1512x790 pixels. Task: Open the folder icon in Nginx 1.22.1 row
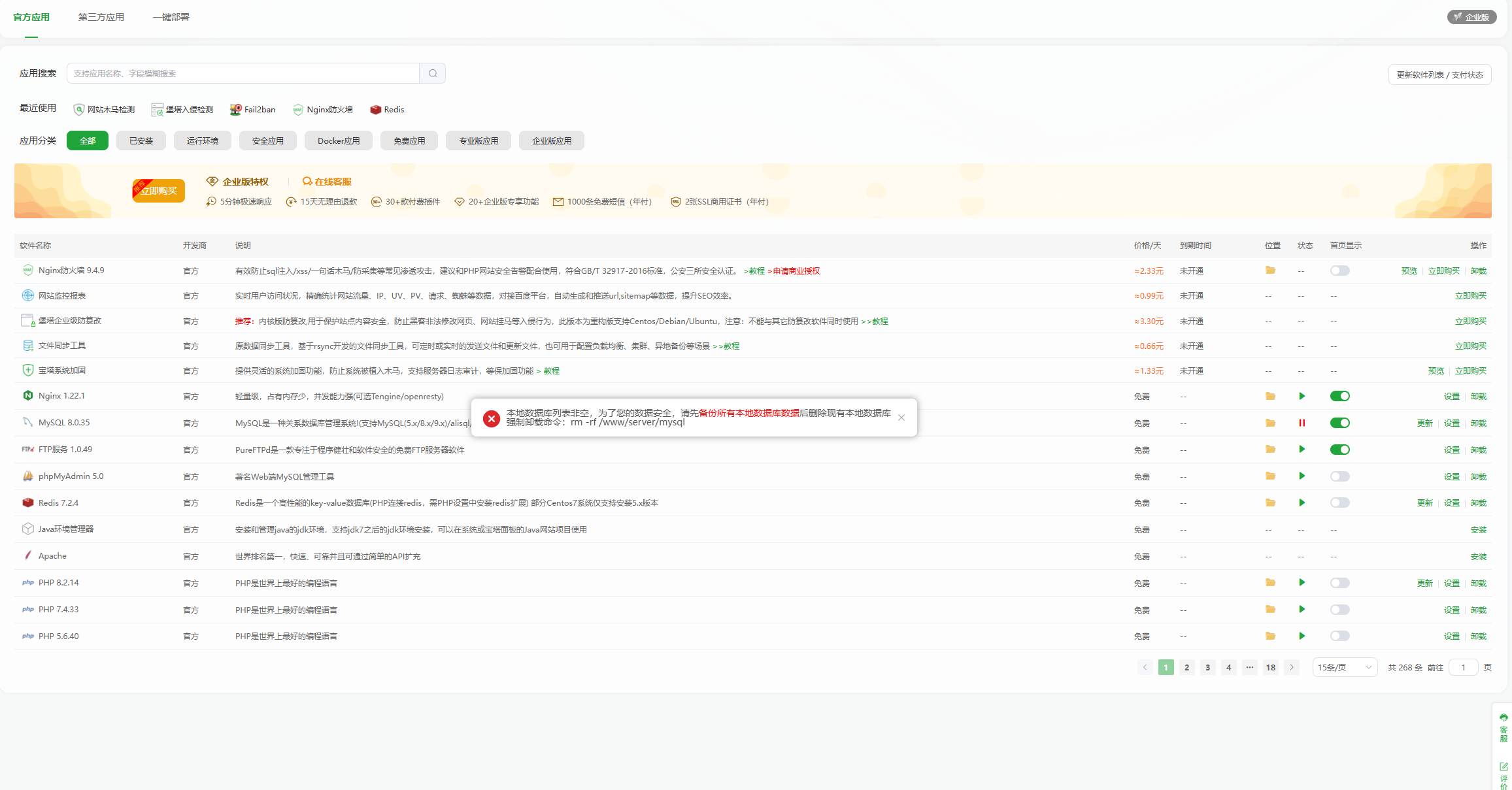[x=1270, y=396]
